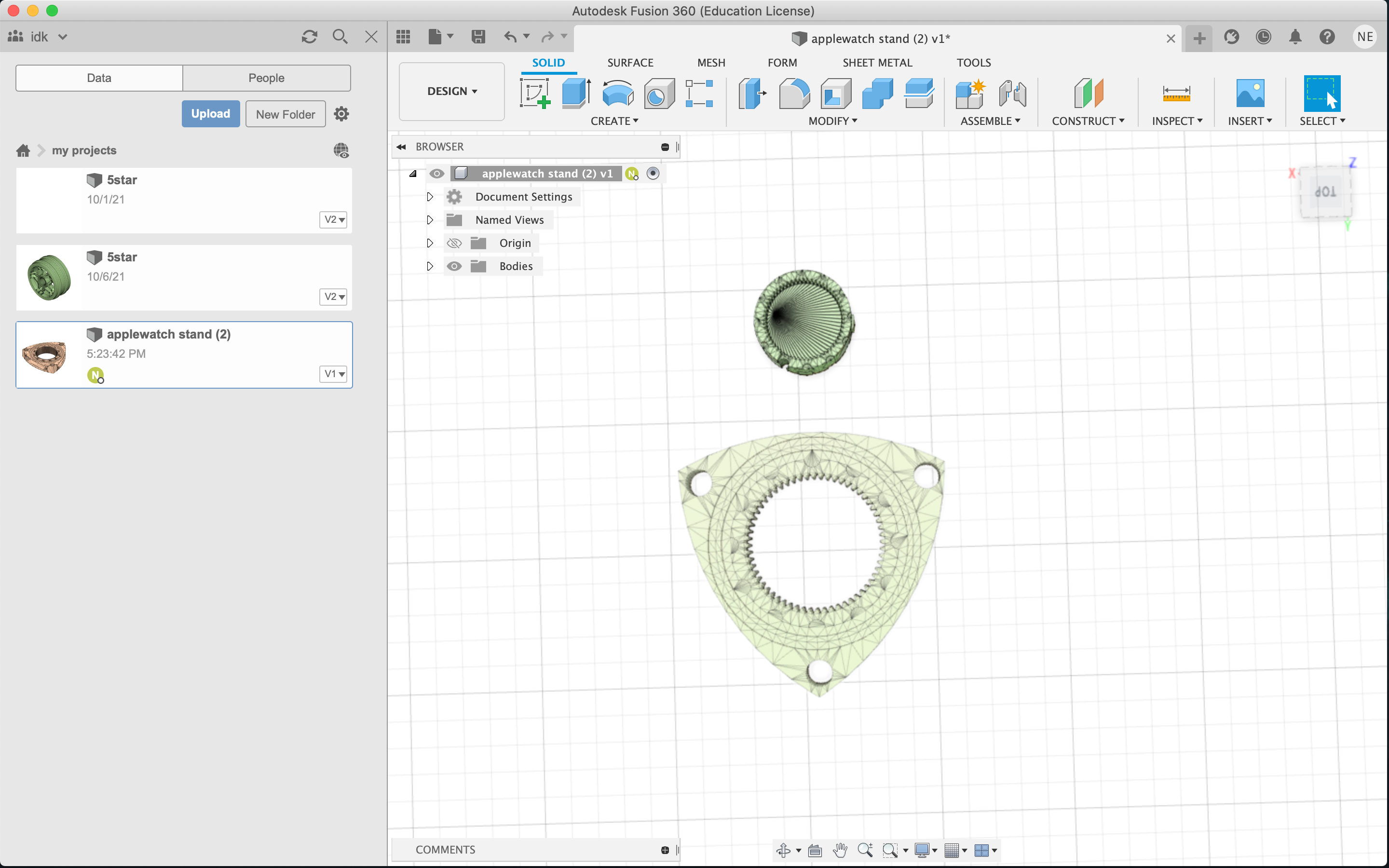
Task: Select the Combine tool
Action: [878, 94]
